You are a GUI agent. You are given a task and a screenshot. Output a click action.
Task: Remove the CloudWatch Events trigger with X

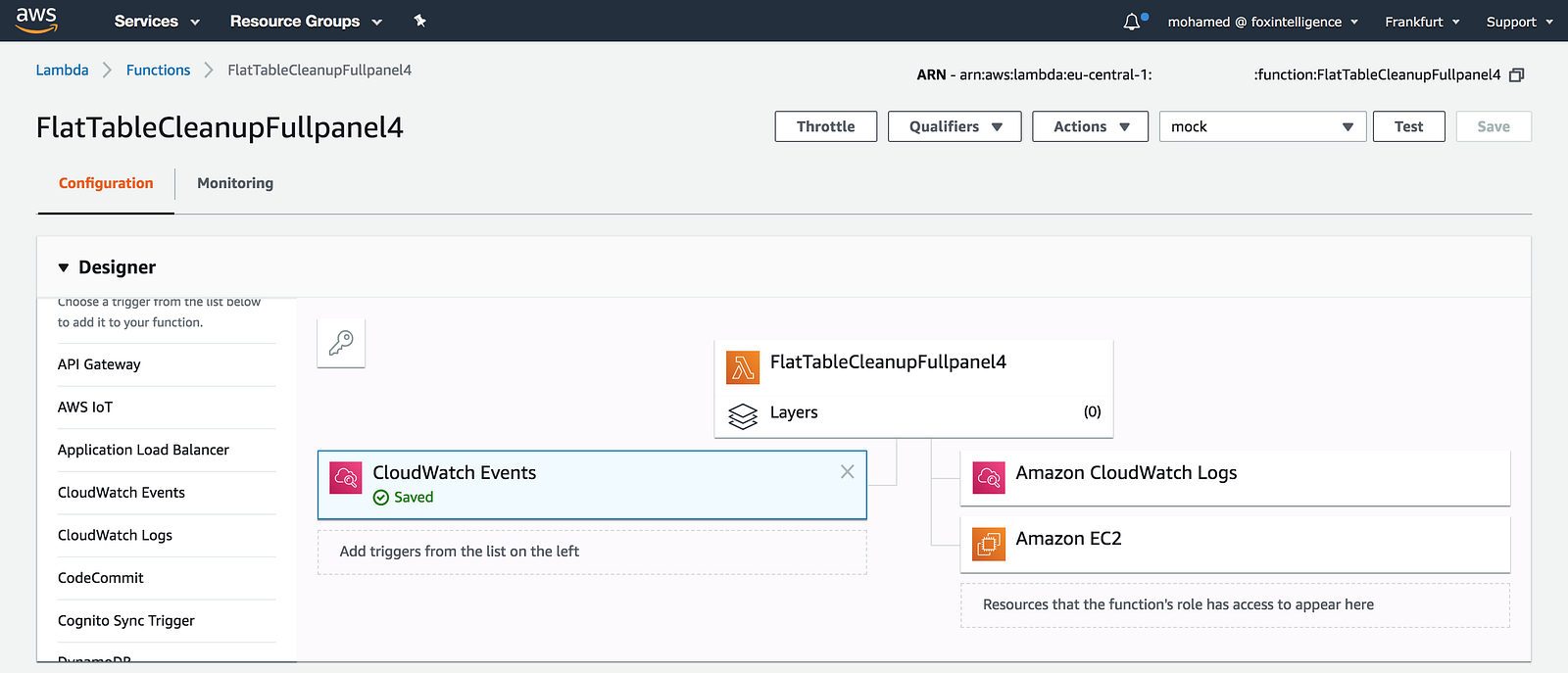[x=848, y=472]
